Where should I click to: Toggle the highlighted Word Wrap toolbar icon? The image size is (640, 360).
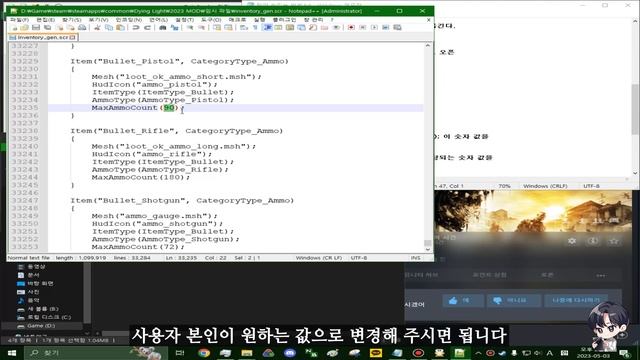coord(267,27)
